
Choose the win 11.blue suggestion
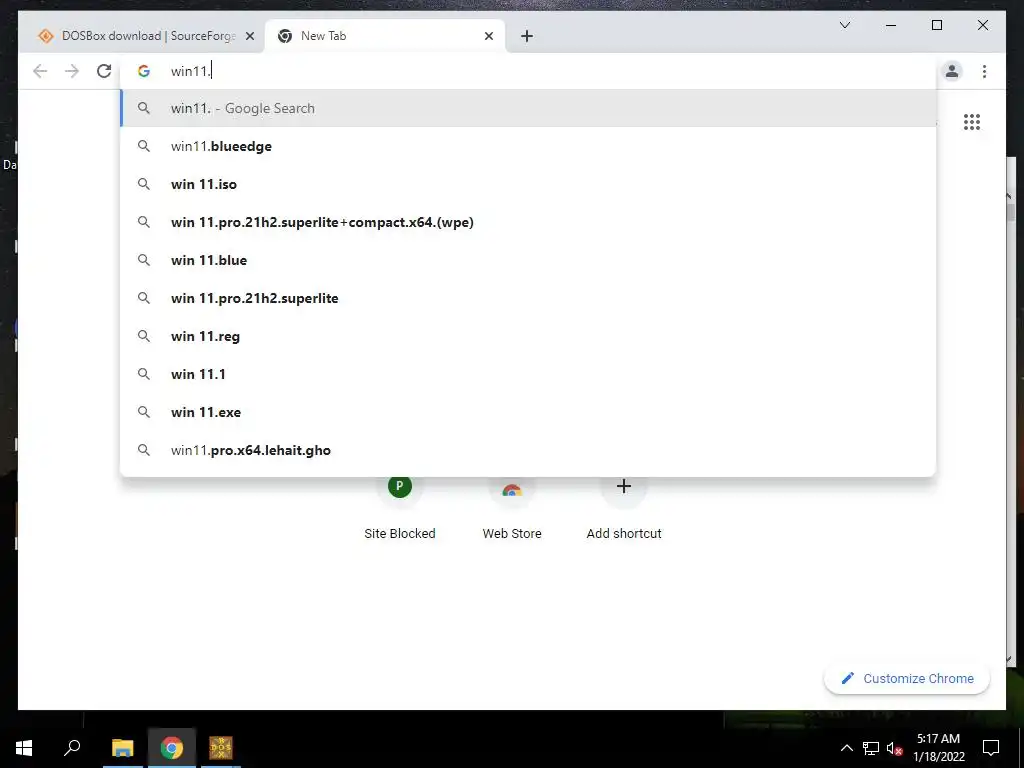tap(528, 260)
